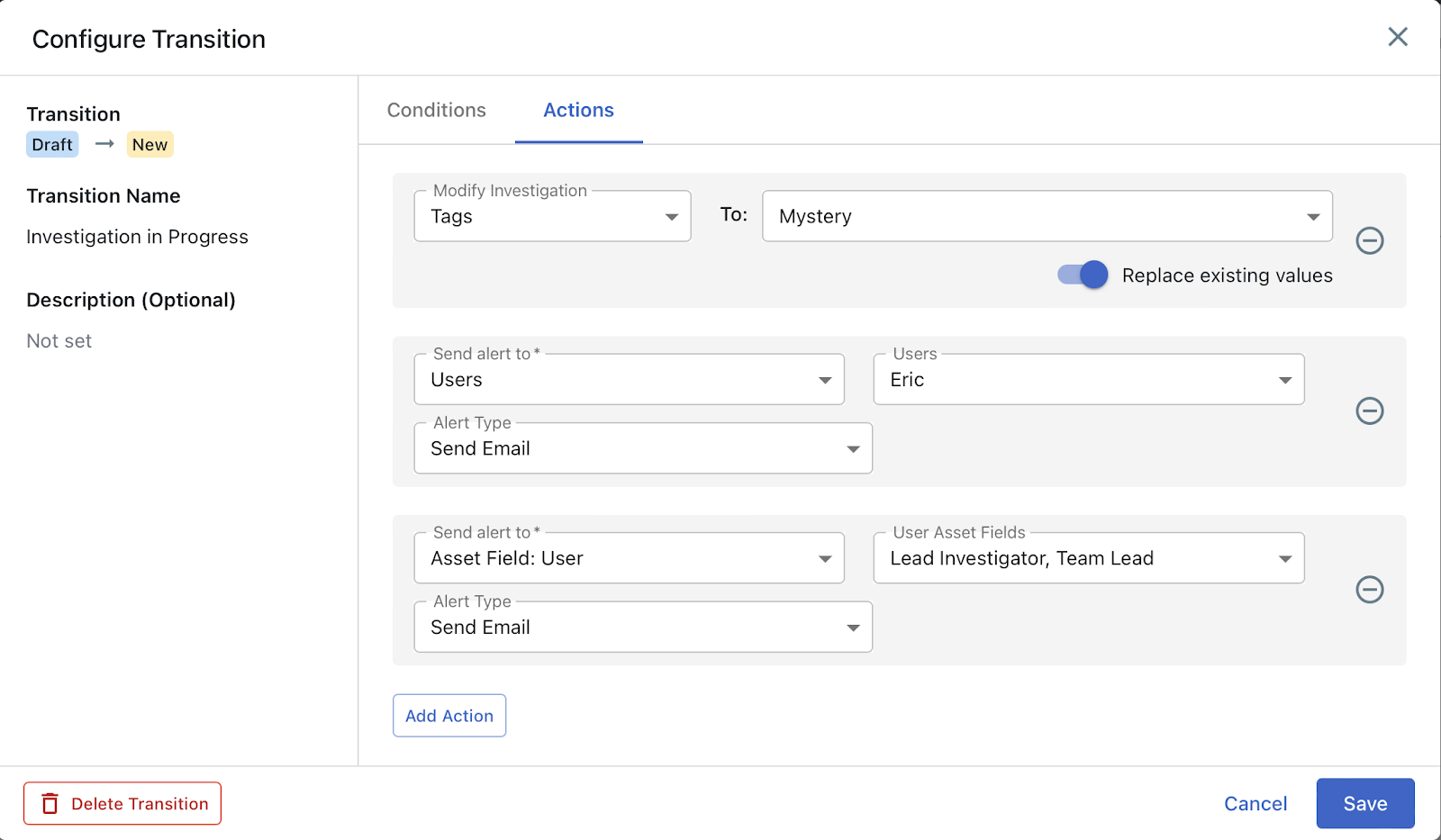Select the Actions tab
The image size is (1441, 840).
tap(578, 110)
